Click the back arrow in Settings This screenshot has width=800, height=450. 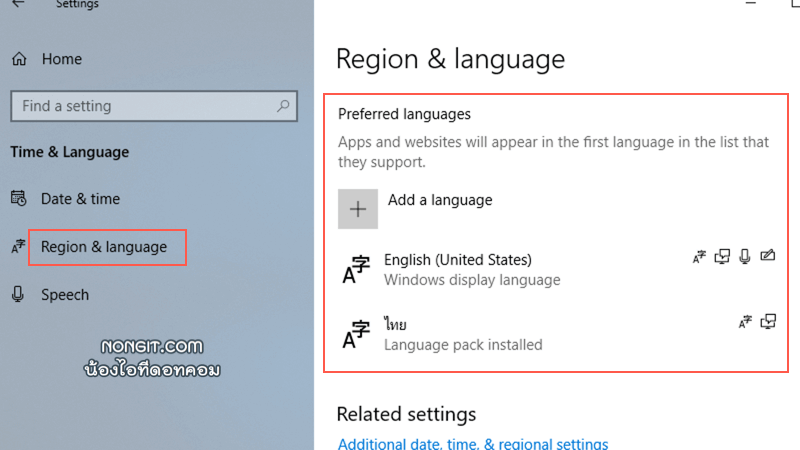coord(18,4)
